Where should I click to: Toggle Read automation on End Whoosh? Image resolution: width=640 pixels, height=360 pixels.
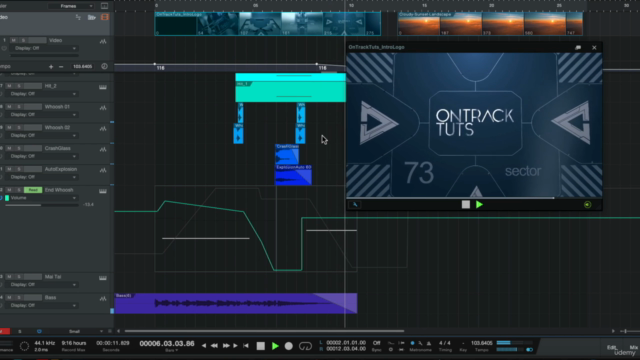coord(33,190)
